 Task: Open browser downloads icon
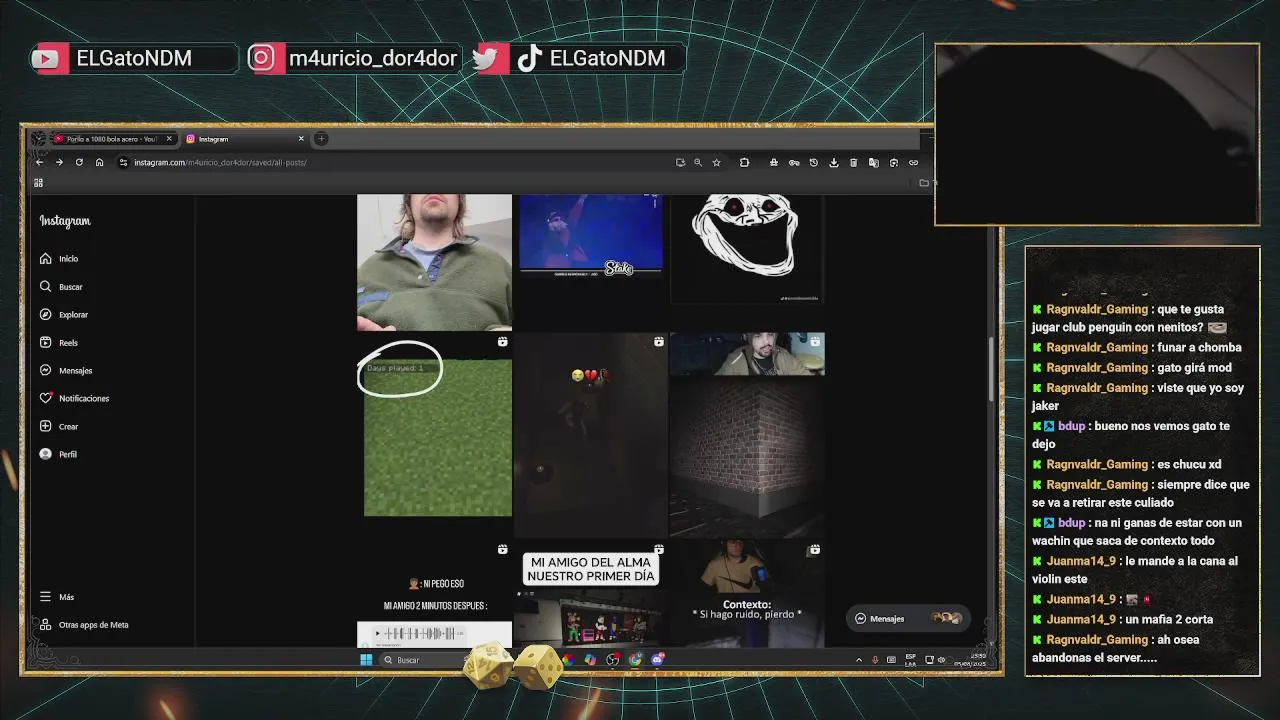[833, 162]
